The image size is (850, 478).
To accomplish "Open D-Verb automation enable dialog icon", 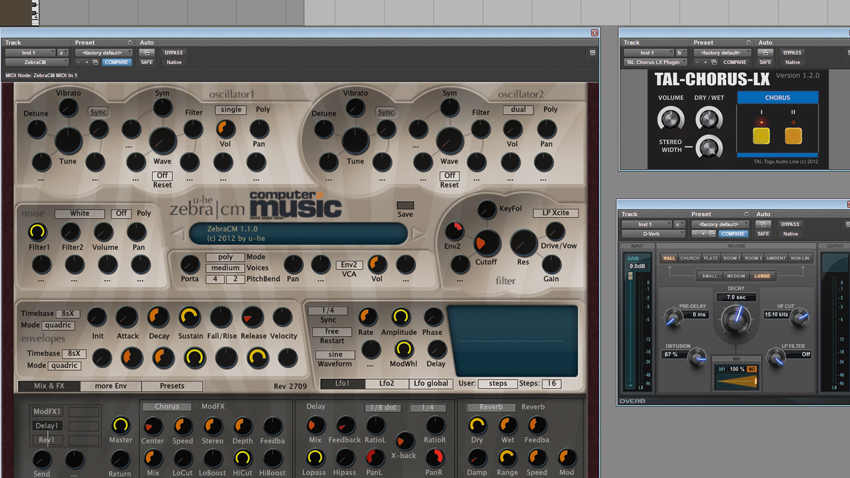I will point(764,224).
